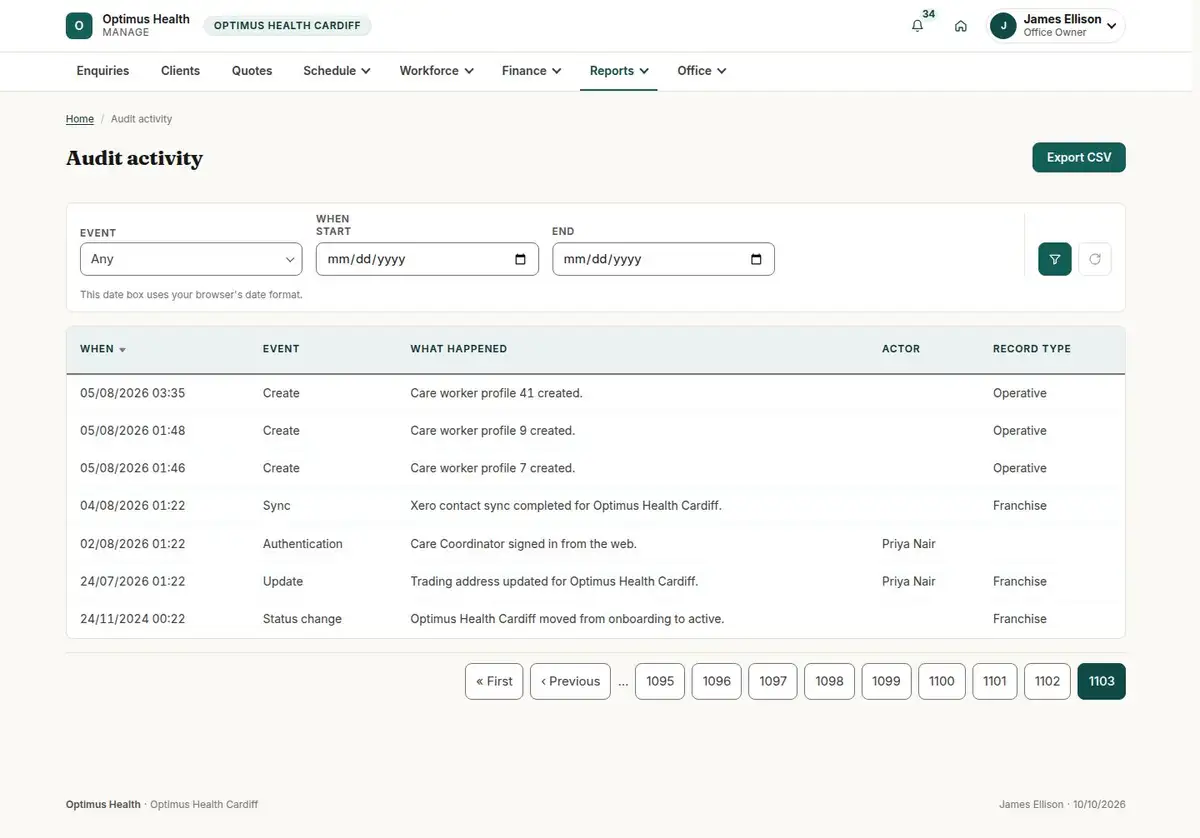Screen dimensions: 1200x838
Task: Click the Optimus Health Cardiff branch badge
Action: tap(287, 26)
